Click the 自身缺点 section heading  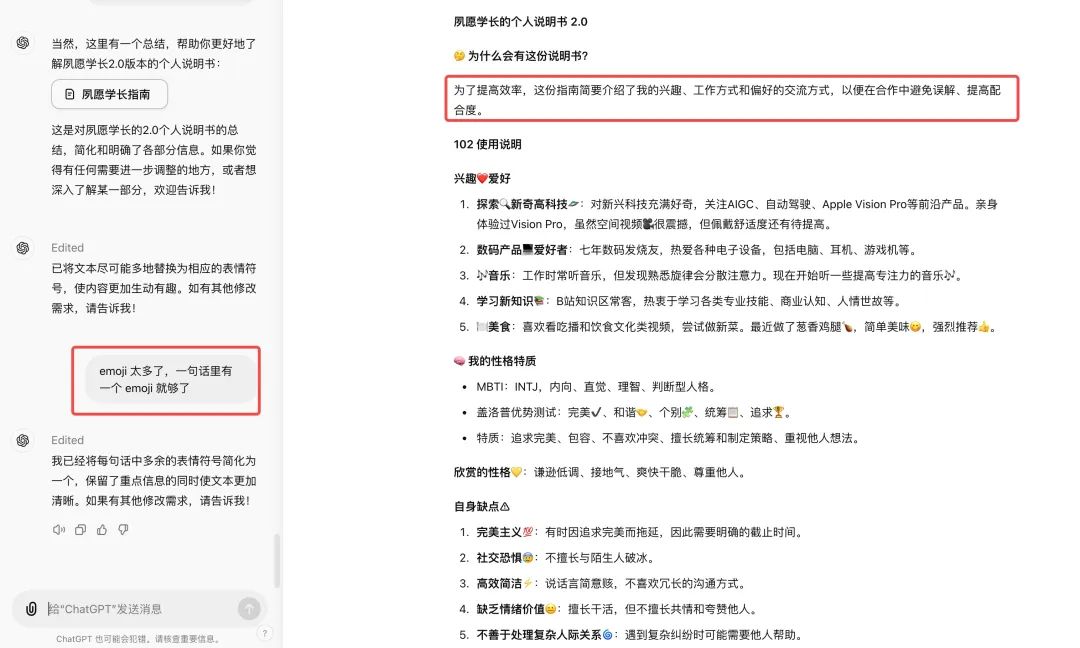click(481, 507)
